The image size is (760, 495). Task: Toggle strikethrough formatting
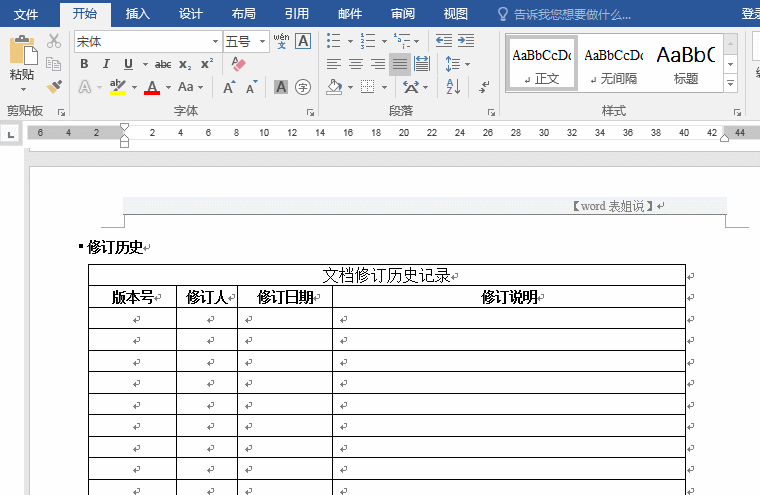coord(162,64)
